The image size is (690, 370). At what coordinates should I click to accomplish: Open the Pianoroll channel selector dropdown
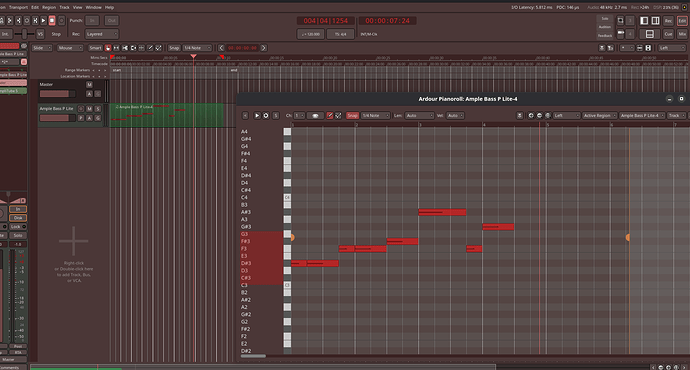[x=299, y=116]
